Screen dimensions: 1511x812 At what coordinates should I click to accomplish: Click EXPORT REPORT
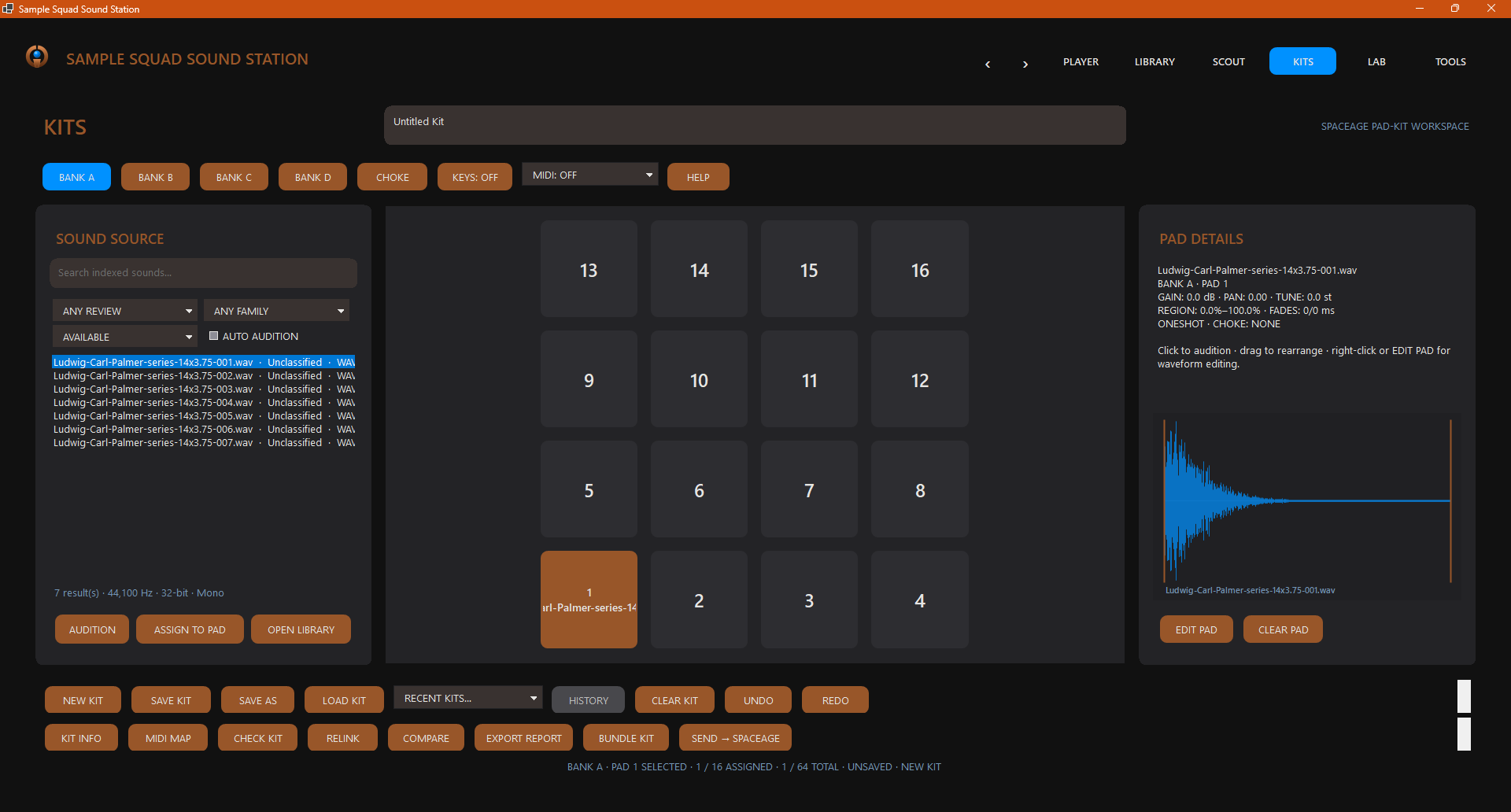click(x=523, y=738)
